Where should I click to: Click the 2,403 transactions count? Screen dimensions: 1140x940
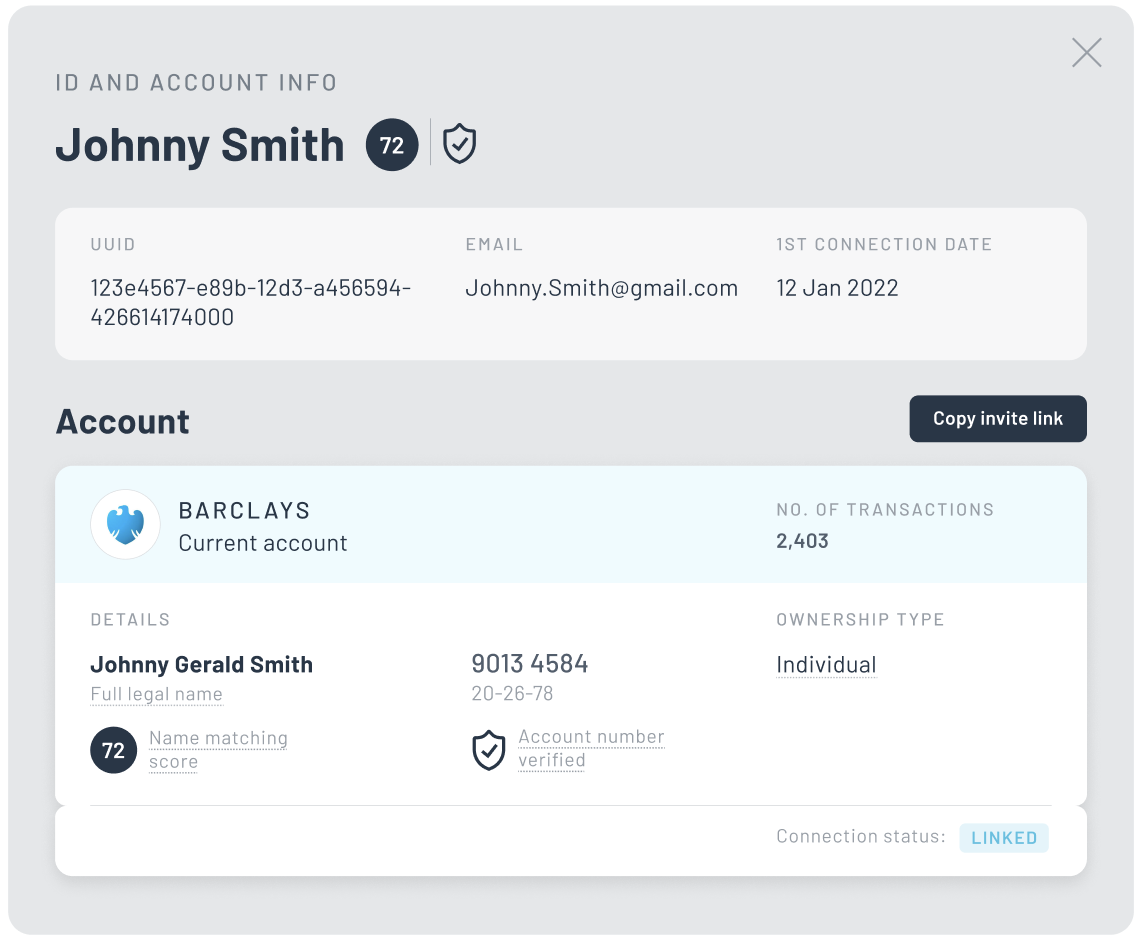click(802, 541)
